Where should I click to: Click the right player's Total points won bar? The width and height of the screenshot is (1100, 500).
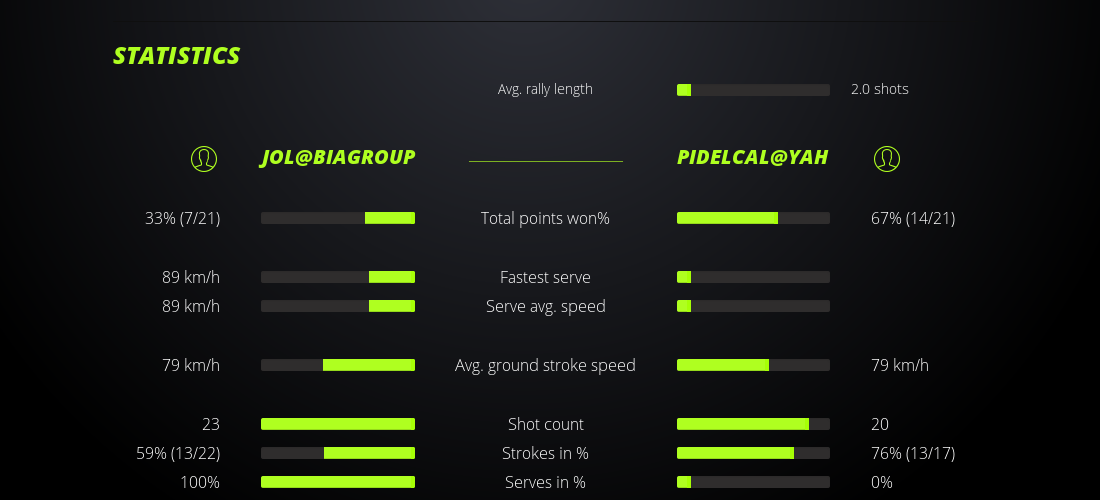(x=753, y=218)
